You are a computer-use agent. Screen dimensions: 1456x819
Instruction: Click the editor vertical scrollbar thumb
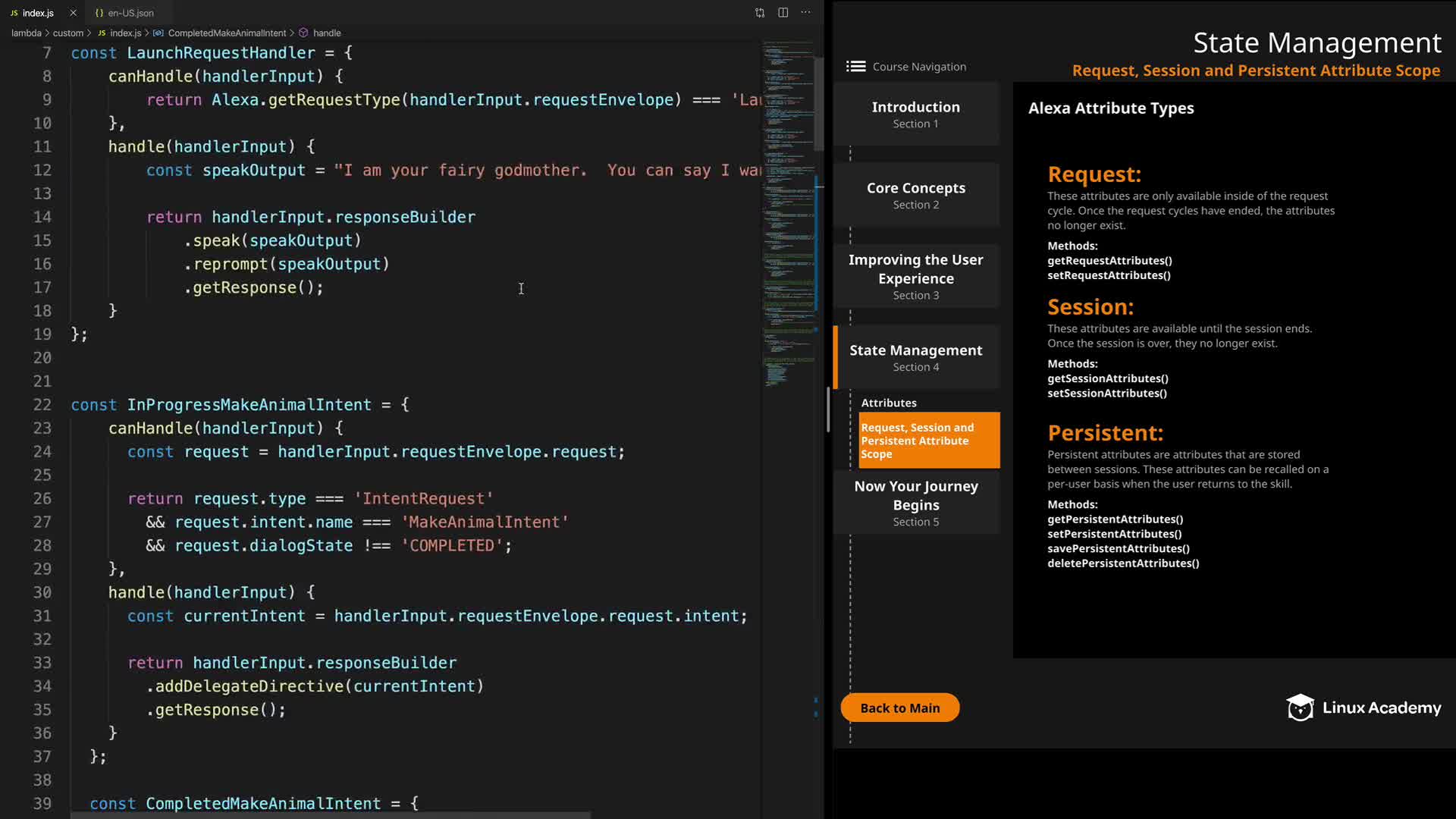coord(819,102)
